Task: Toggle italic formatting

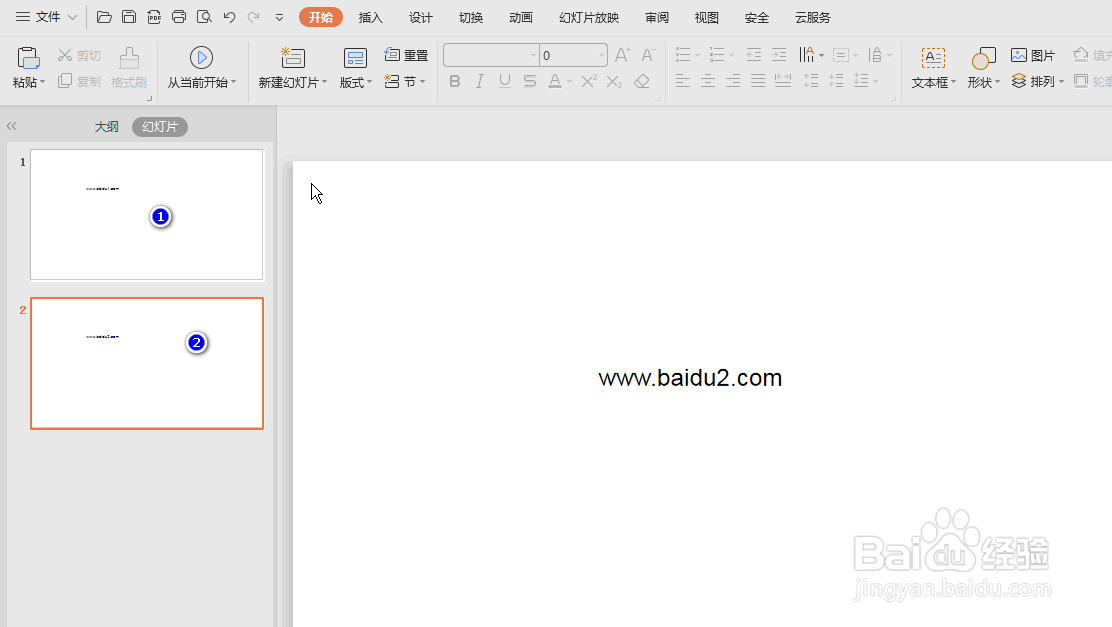Action: [x=479, y=82]
